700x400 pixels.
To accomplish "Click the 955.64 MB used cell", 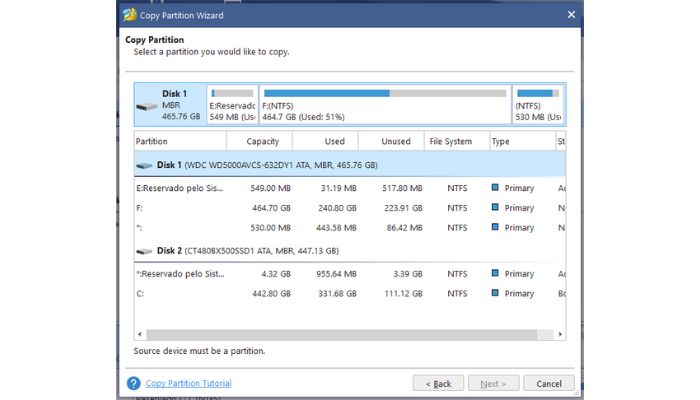I will click(x=336, y=274).
